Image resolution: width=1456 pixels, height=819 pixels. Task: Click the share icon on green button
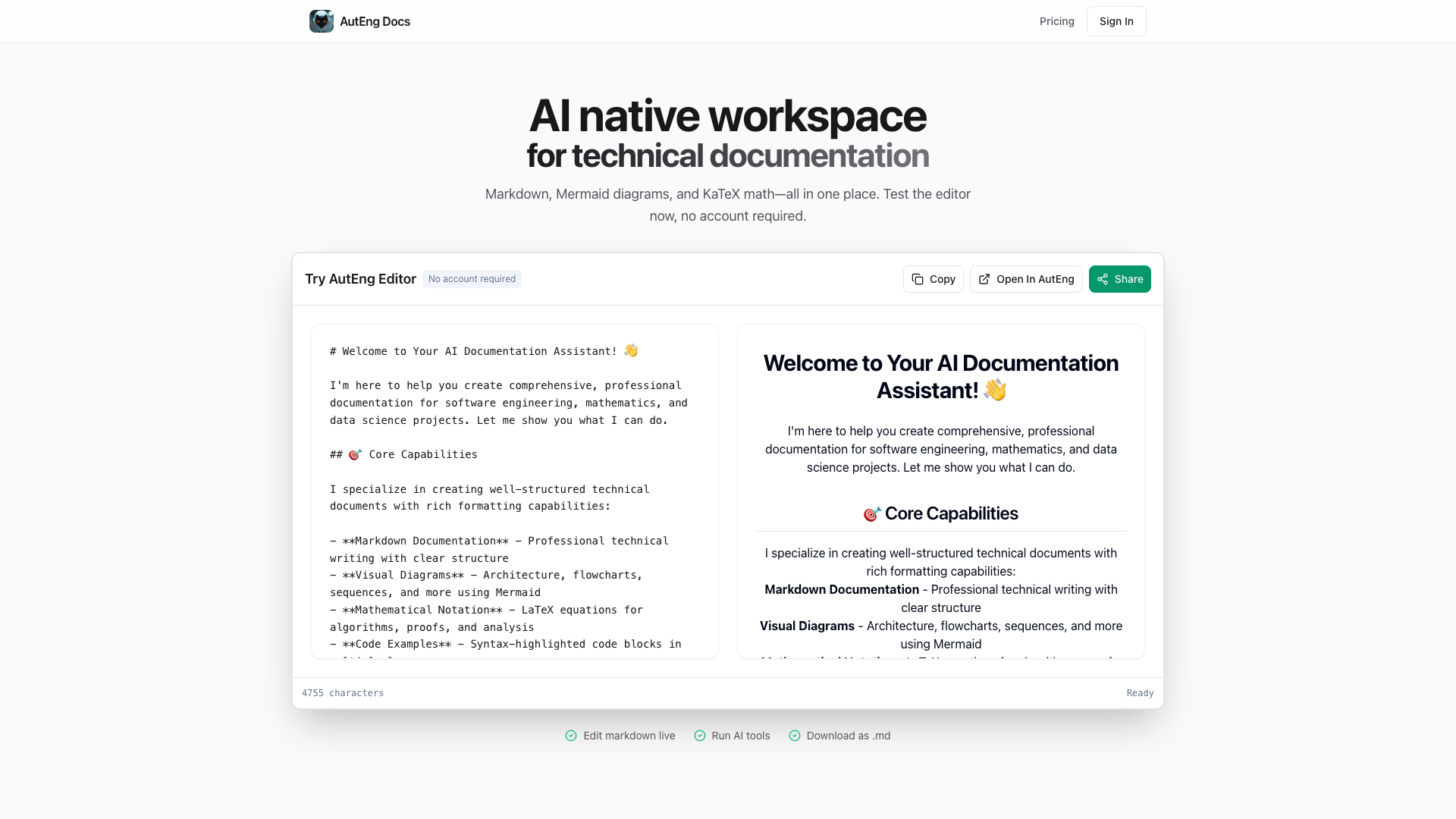(x=1103, y=279)
